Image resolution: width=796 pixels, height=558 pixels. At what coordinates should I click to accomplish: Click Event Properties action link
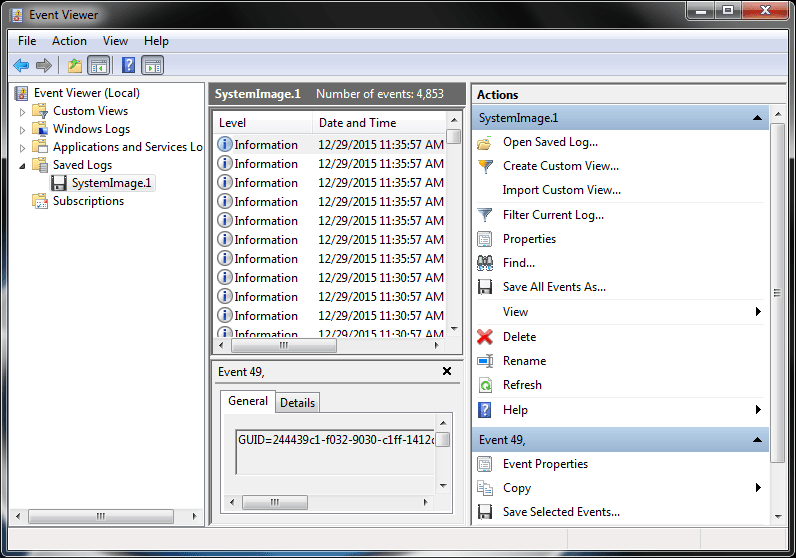coord(545,464)
